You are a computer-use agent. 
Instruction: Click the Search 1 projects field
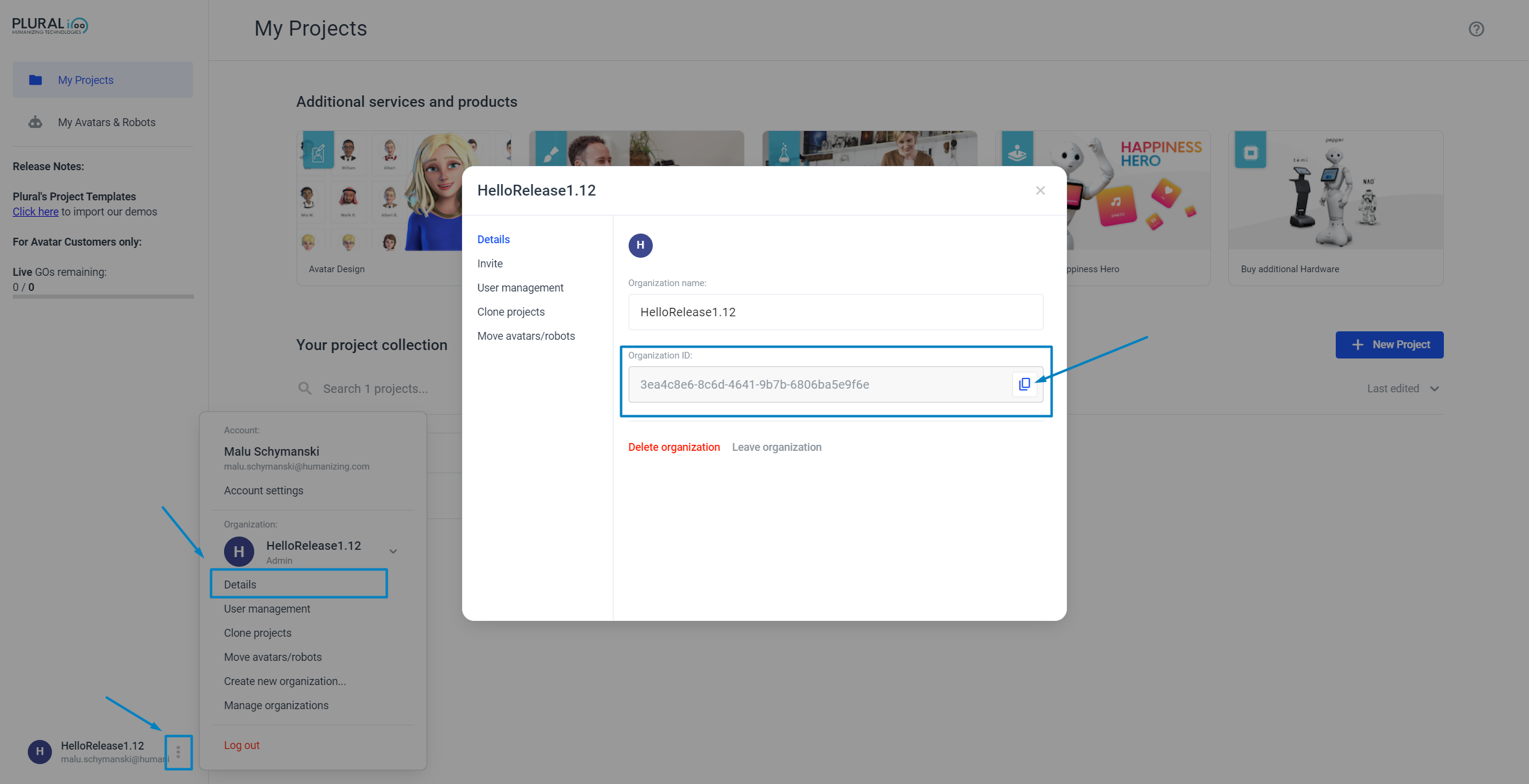(375, 389)
